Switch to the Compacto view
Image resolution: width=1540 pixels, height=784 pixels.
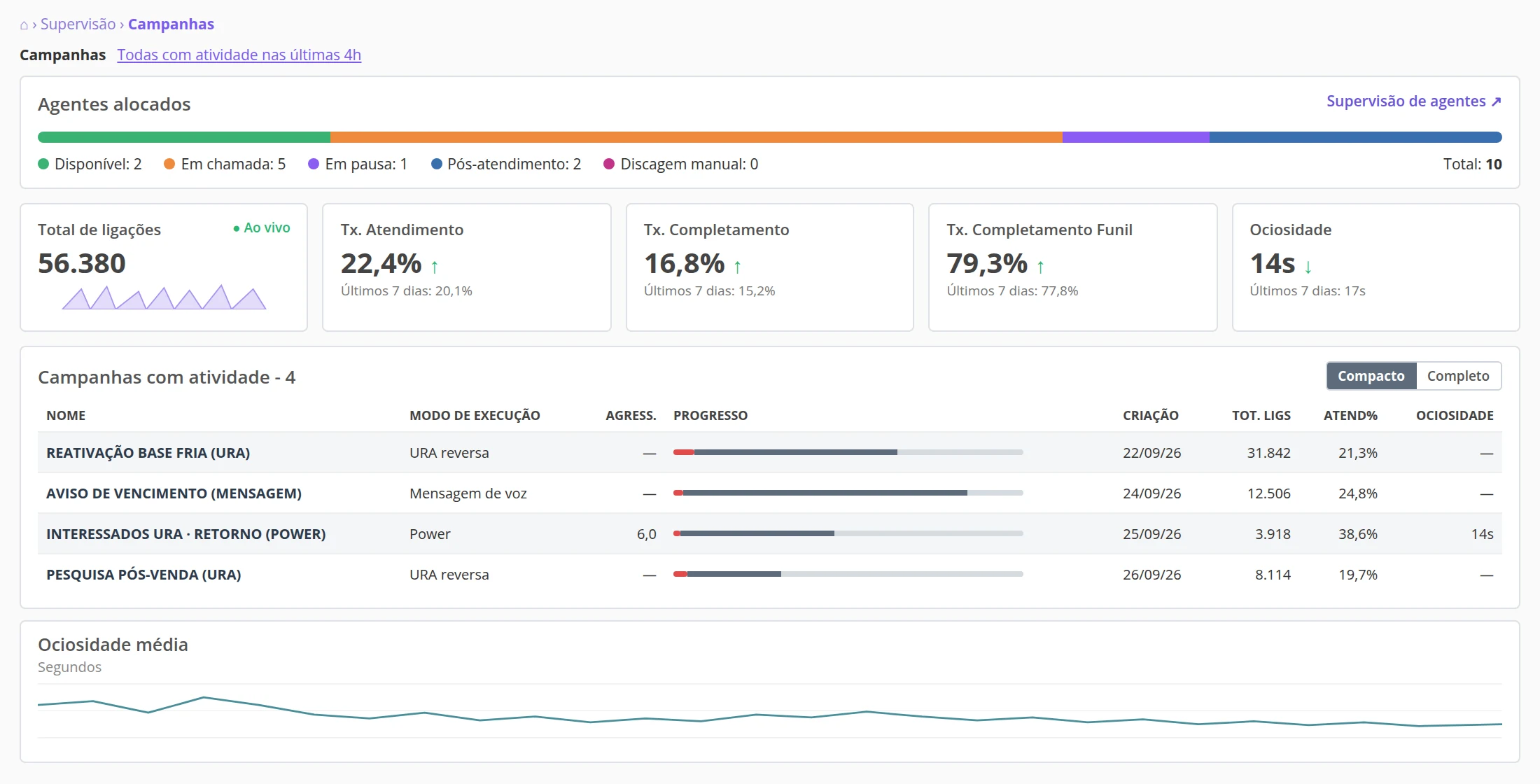(1371, 376)
